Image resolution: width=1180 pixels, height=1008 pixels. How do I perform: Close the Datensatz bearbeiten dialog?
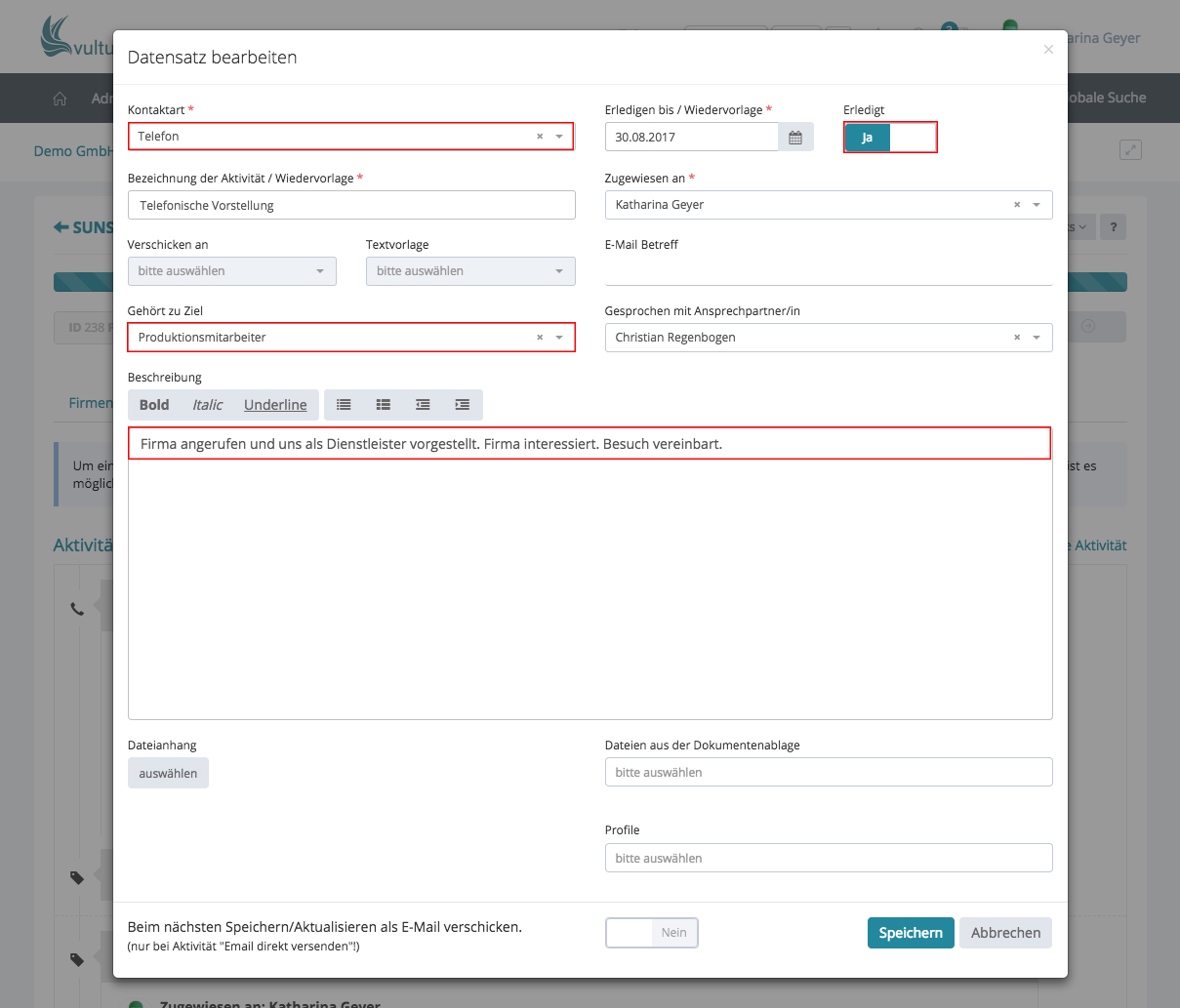[1048, 50]
